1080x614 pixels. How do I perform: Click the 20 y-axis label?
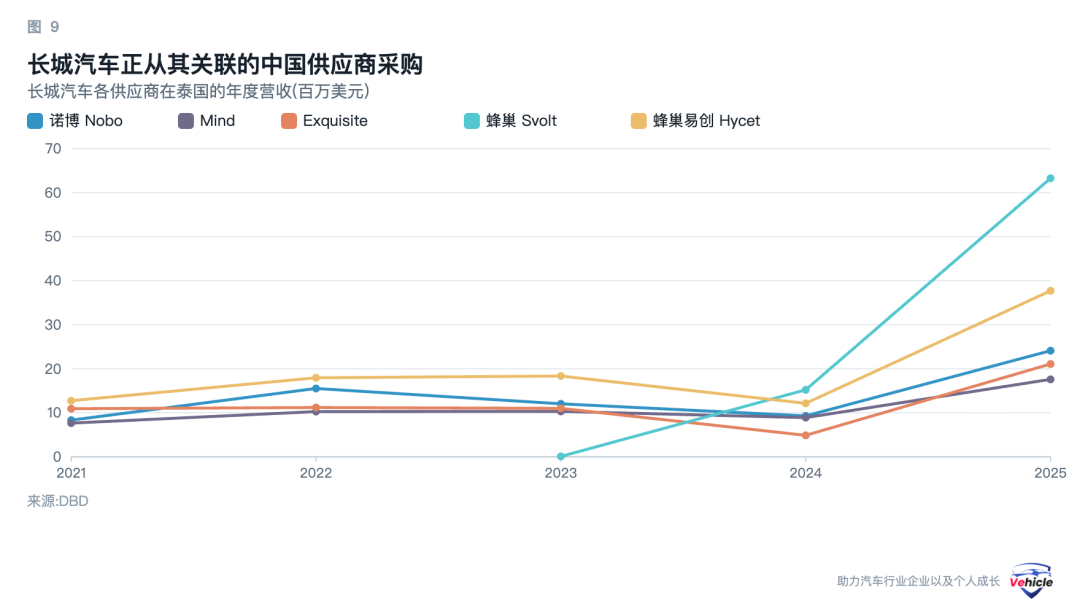(x=53, y=369)
